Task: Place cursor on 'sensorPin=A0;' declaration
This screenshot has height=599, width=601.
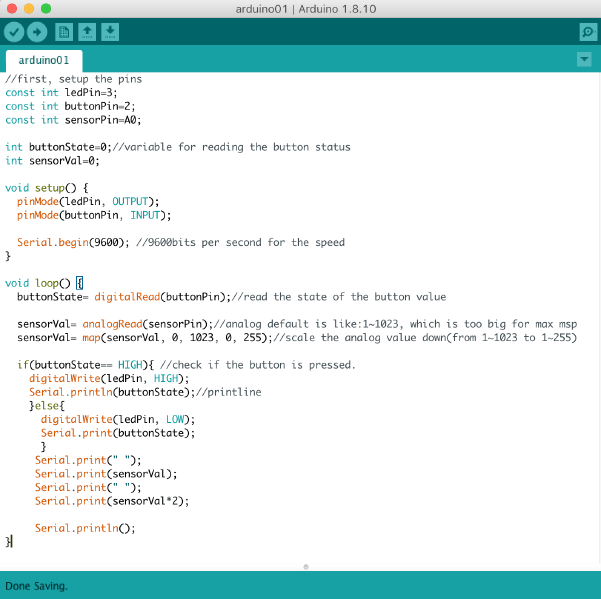Action: (103, 120)
